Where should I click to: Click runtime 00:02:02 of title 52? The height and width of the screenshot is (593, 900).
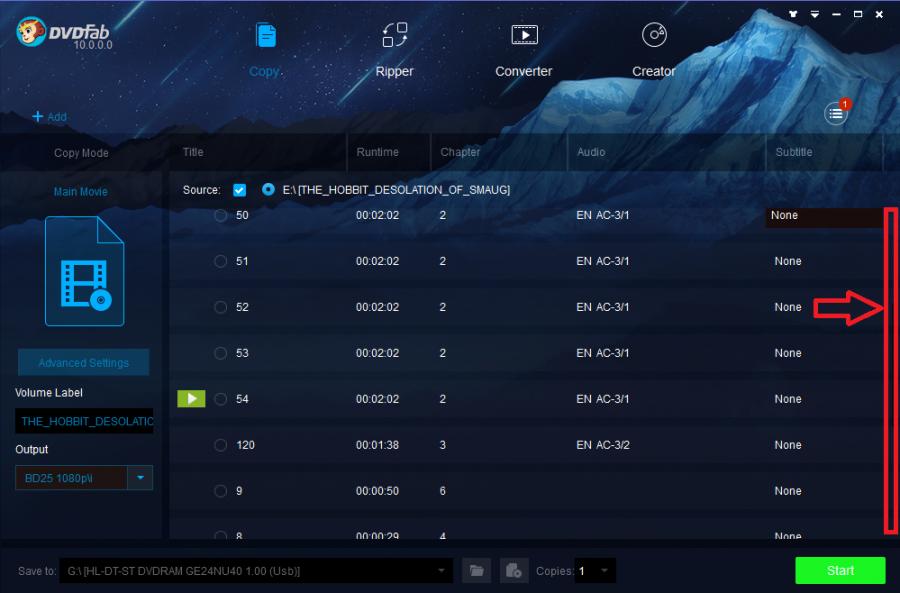(377, 307)
